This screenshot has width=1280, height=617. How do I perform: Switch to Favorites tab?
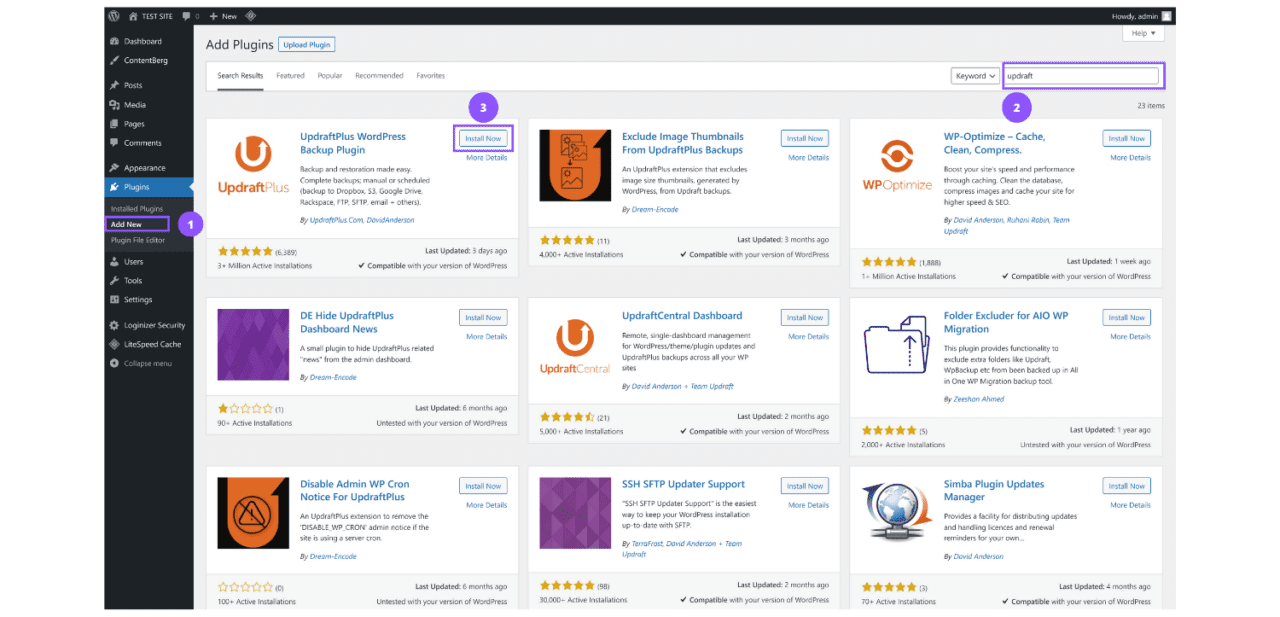(431, 76)
